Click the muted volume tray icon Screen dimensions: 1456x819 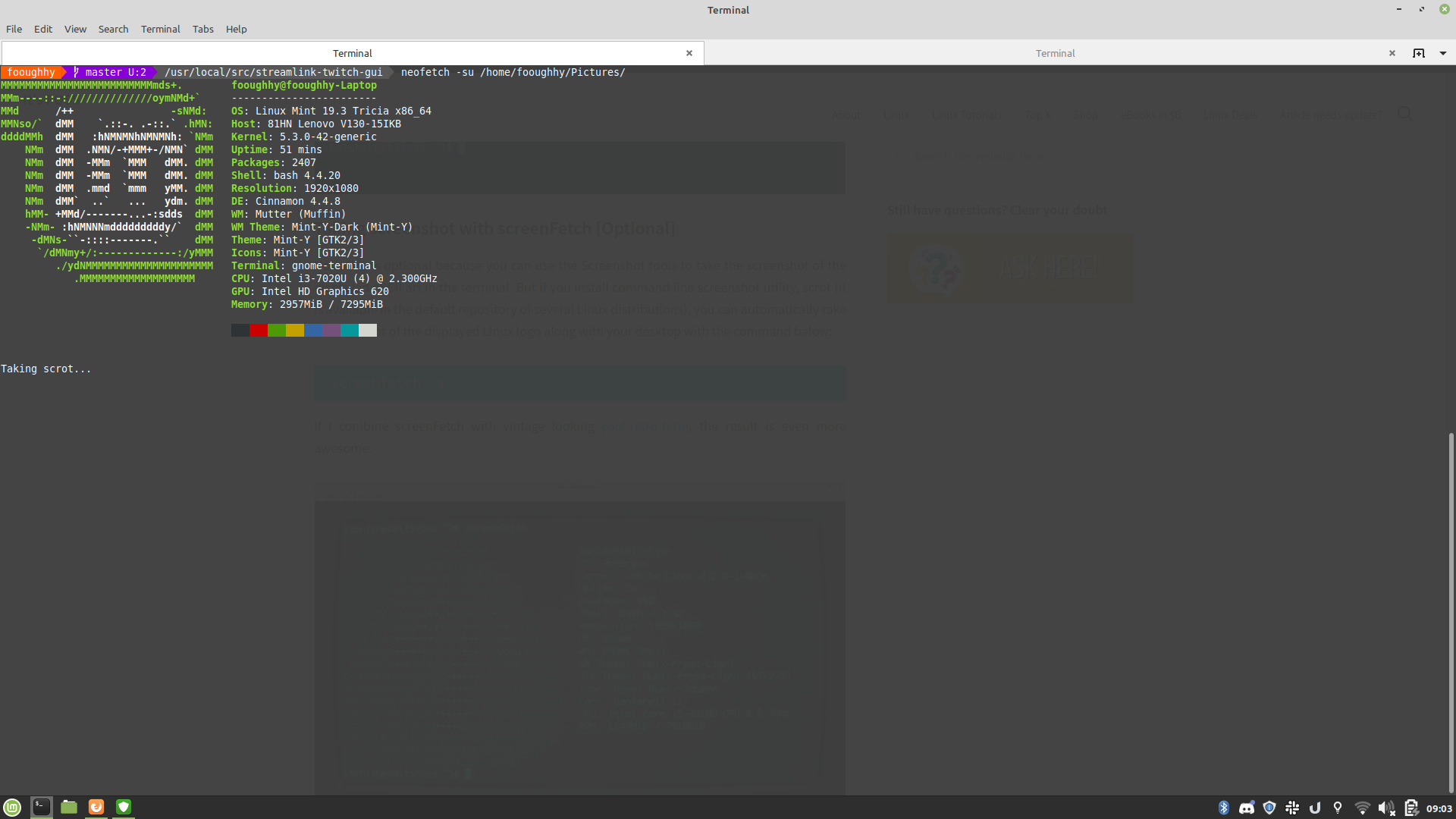pos(1386,808)
